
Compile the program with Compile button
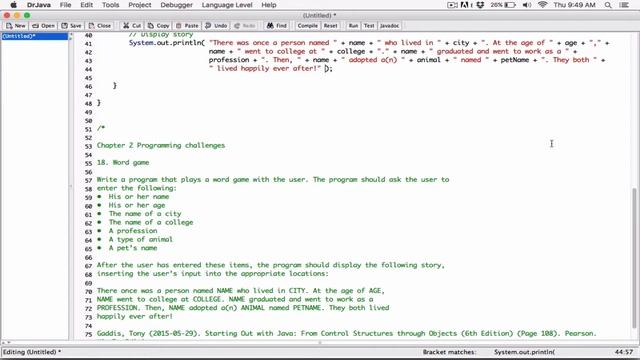click(x=307, y=26)
